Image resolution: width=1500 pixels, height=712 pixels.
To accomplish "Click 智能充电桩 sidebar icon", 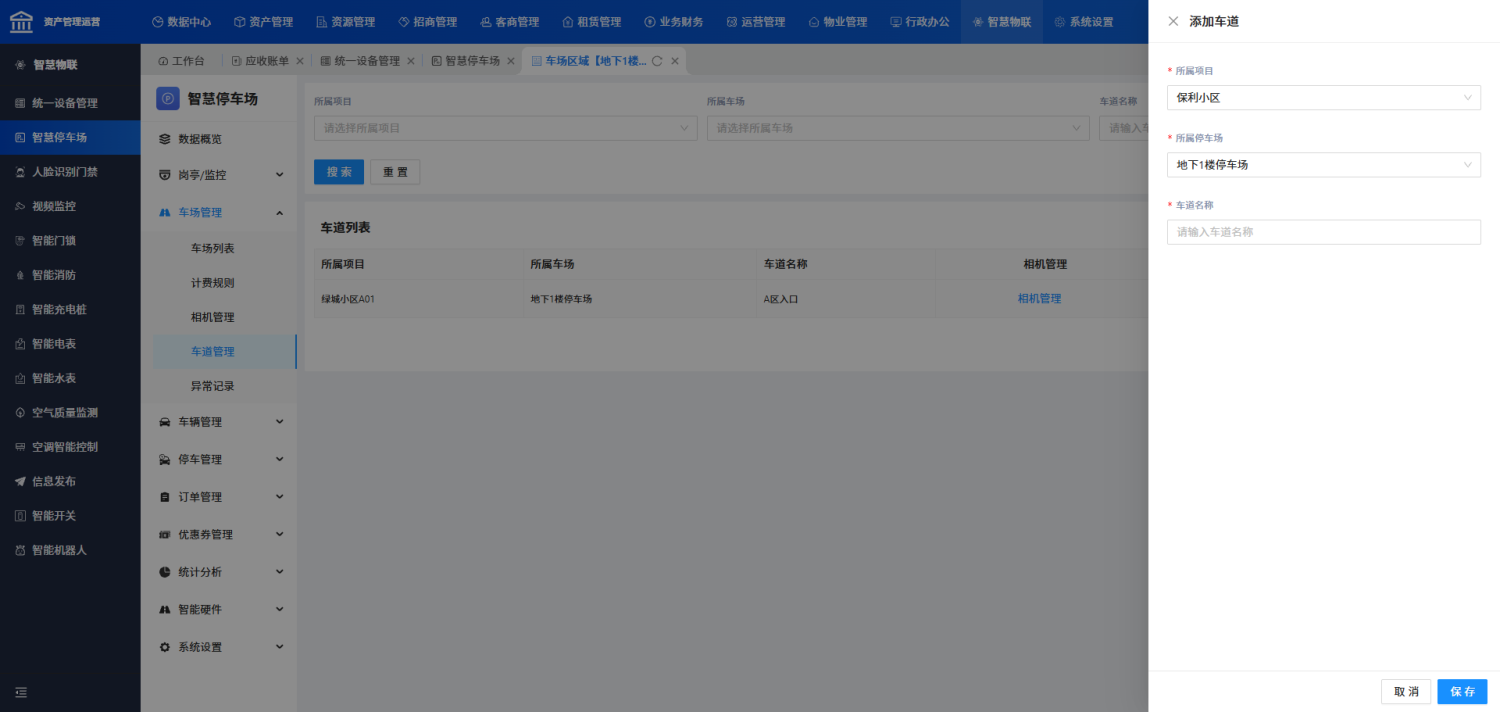I will 20,309.
